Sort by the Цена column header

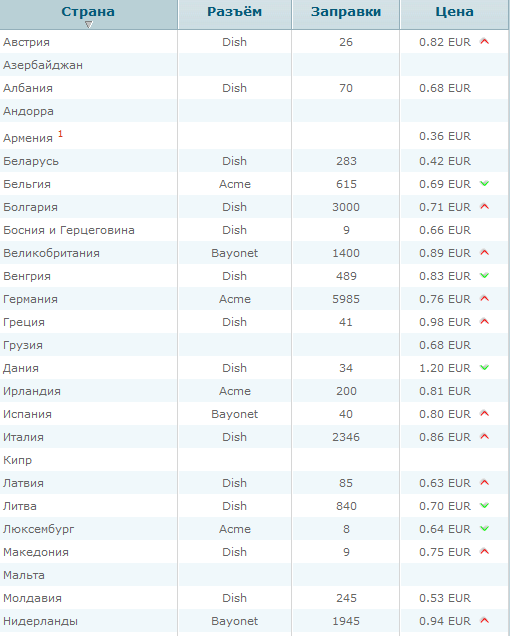click(x=454, y=12)
